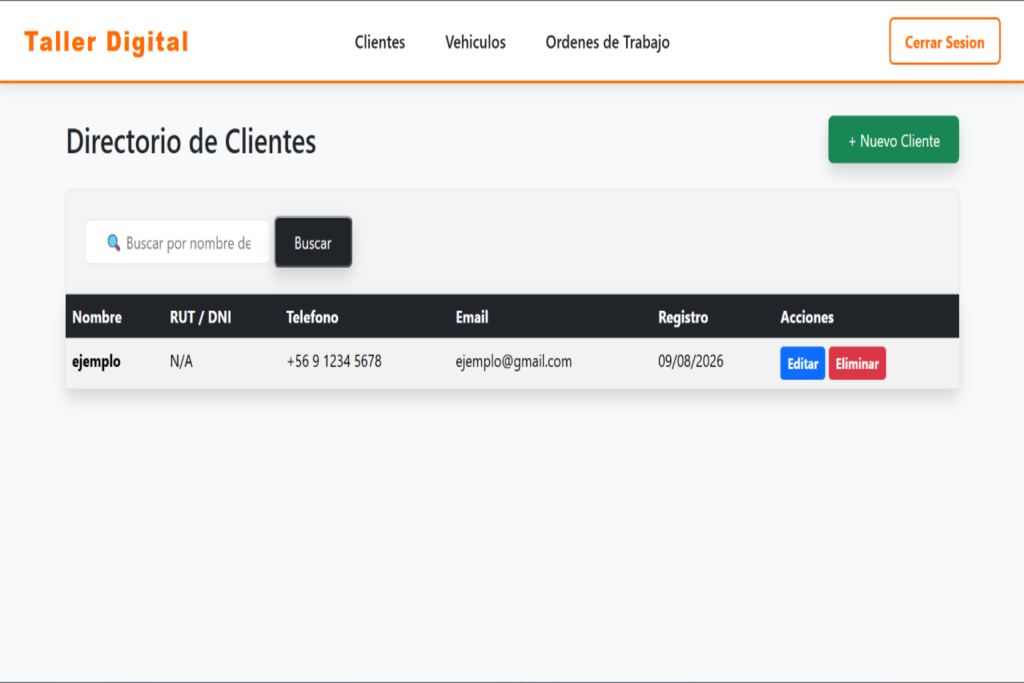
Task: Select the ejemplo name cell
Action: 96,361
